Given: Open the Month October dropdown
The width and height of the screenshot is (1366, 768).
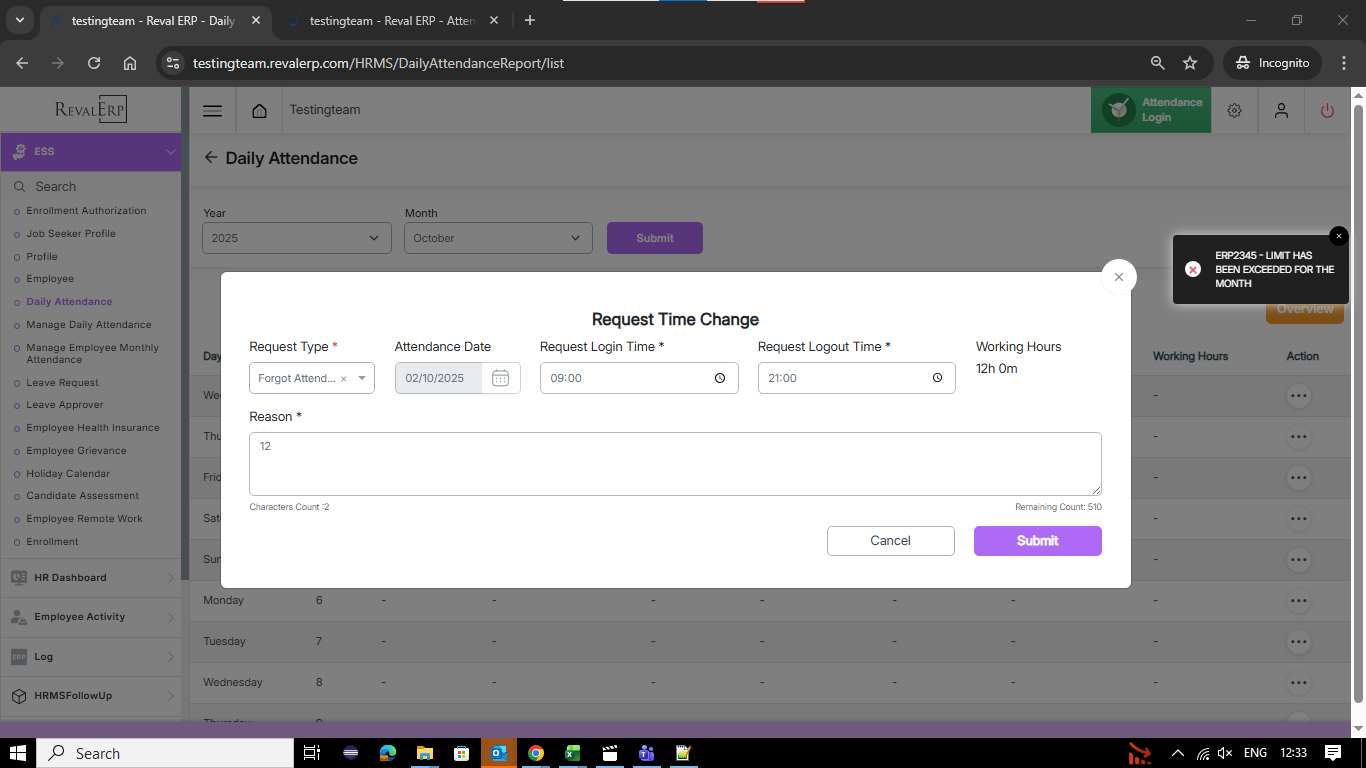Looking at the screenshot, I should (x=498, y=238).
